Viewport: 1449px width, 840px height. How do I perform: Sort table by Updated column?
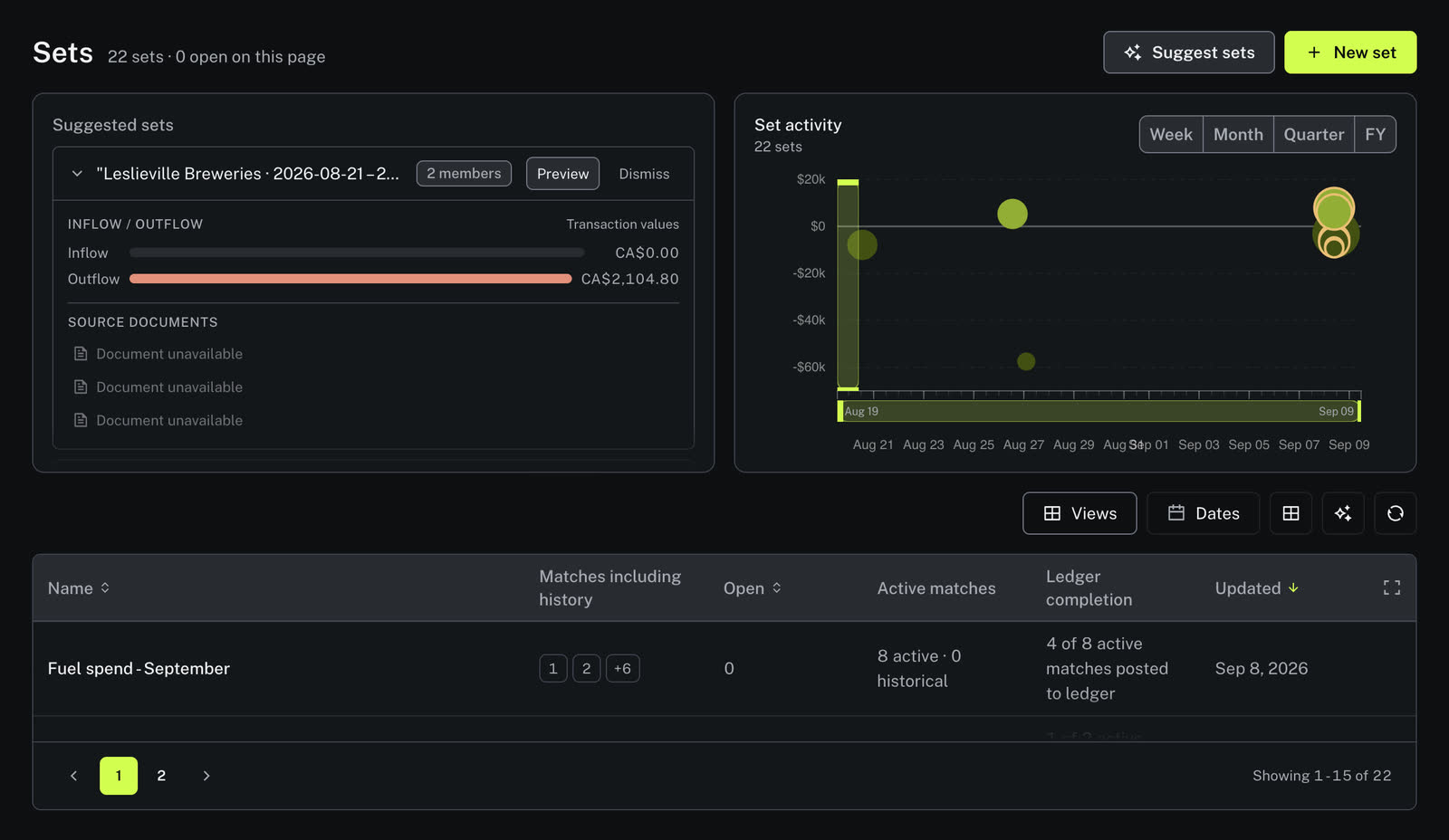[1257, 588]
